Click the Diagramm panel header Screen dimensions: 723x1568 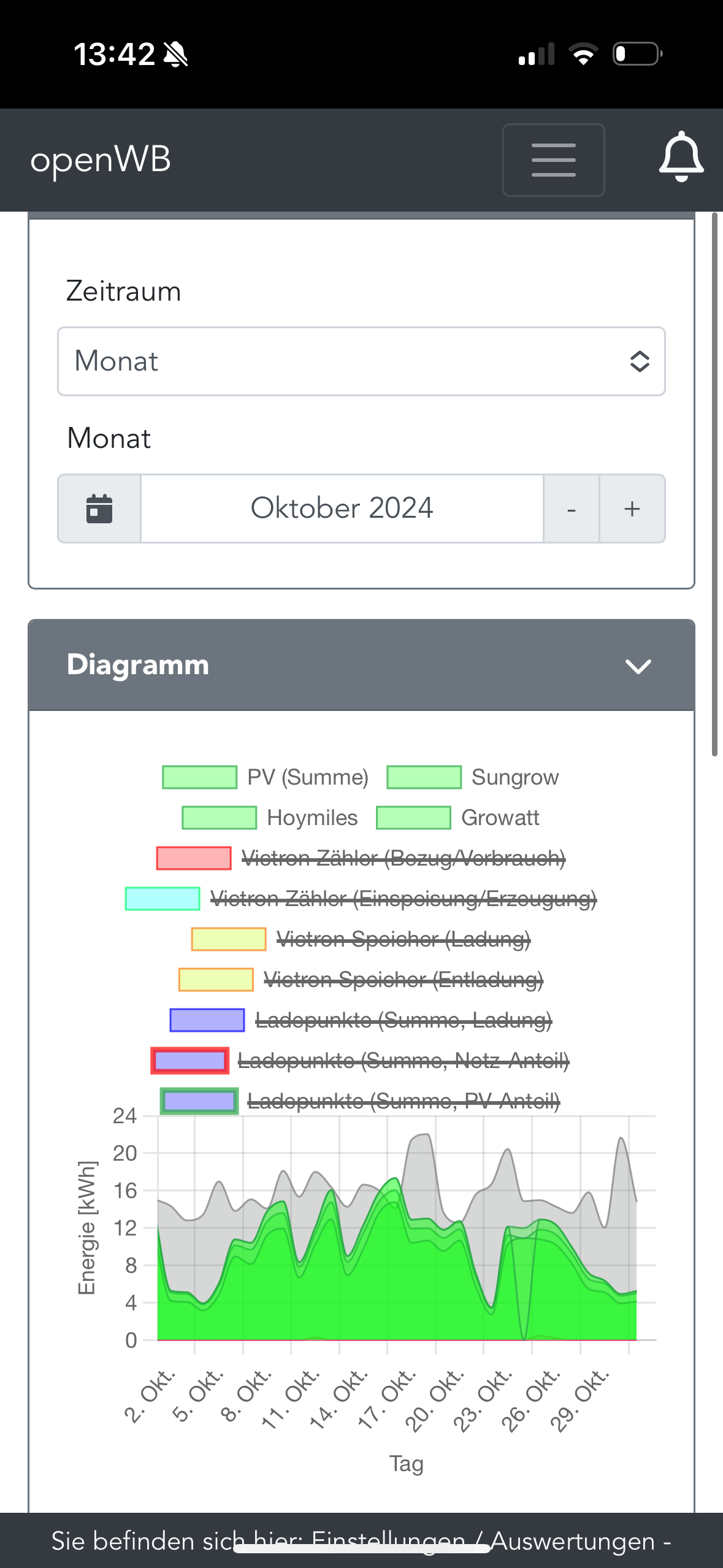point(307,666)
